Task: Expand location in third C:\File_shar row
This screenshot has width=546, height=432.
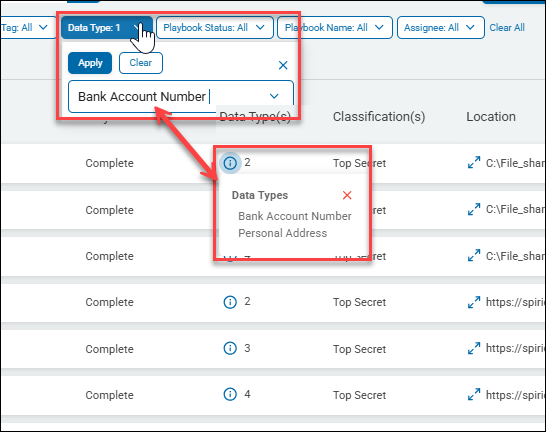Action: [474, 255]
